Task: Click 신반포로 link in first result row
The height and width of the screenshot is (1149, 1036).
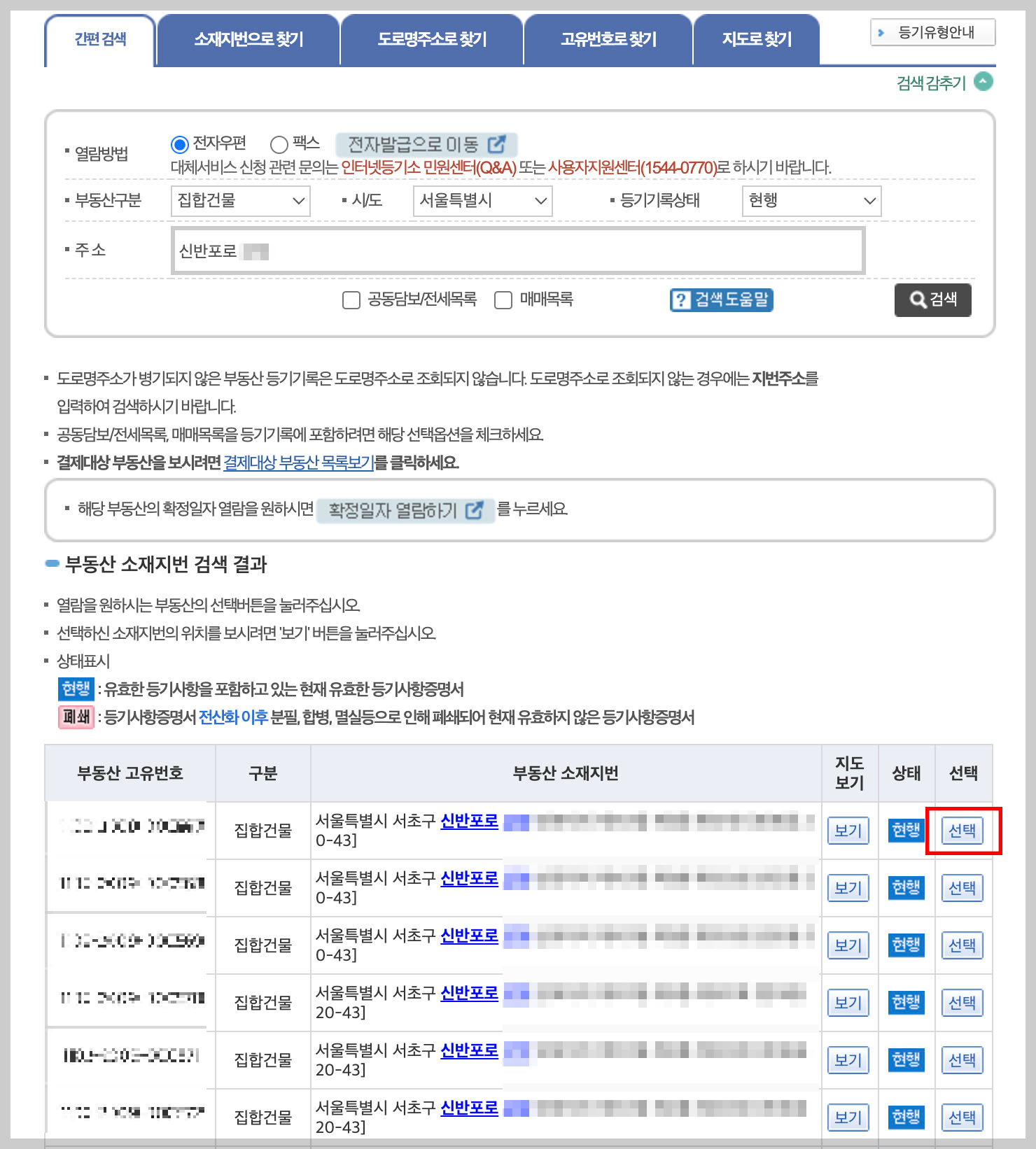Action: coord(469,821)
